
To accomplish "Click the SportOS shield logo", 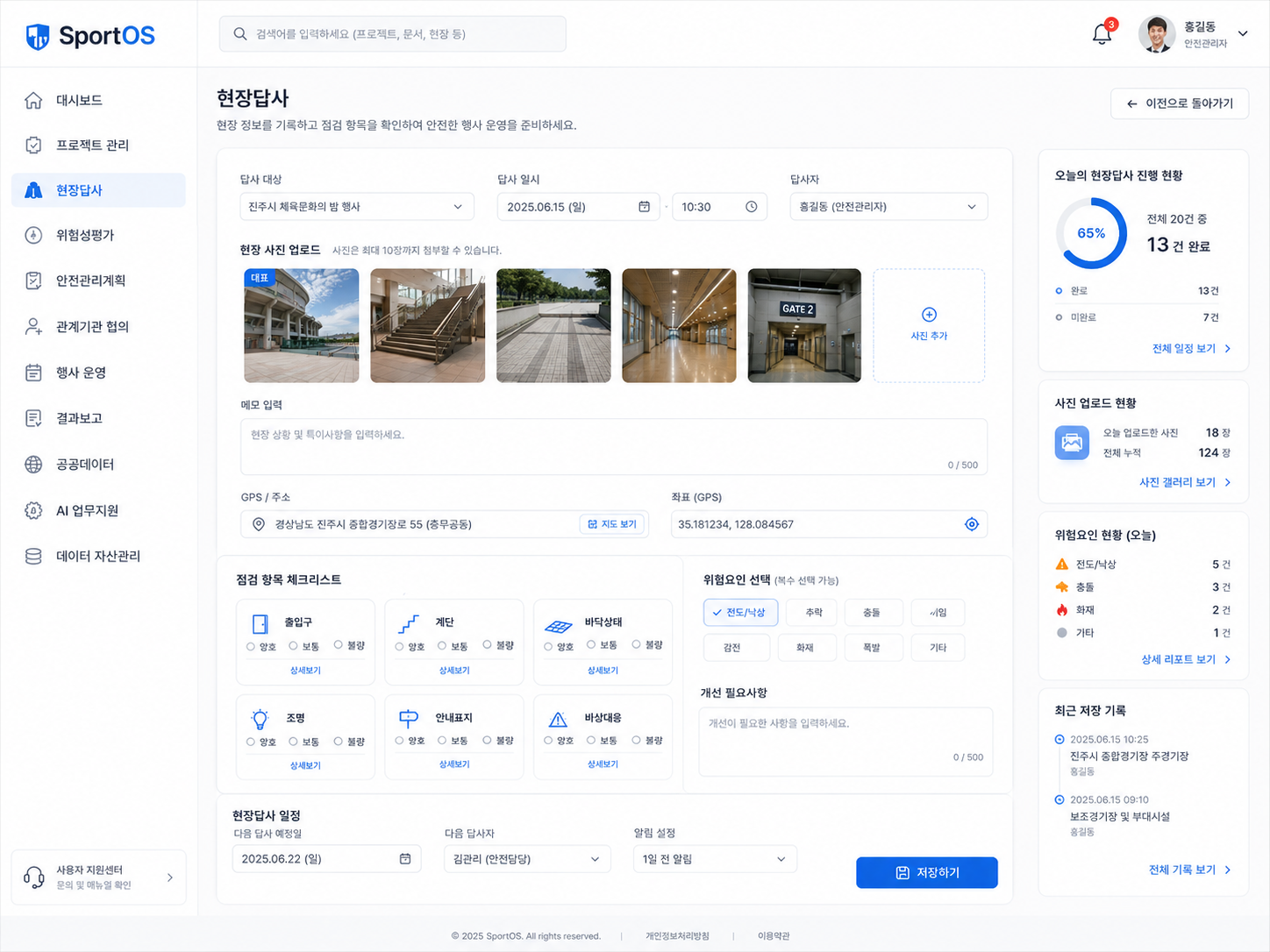I will coord(37,36).
